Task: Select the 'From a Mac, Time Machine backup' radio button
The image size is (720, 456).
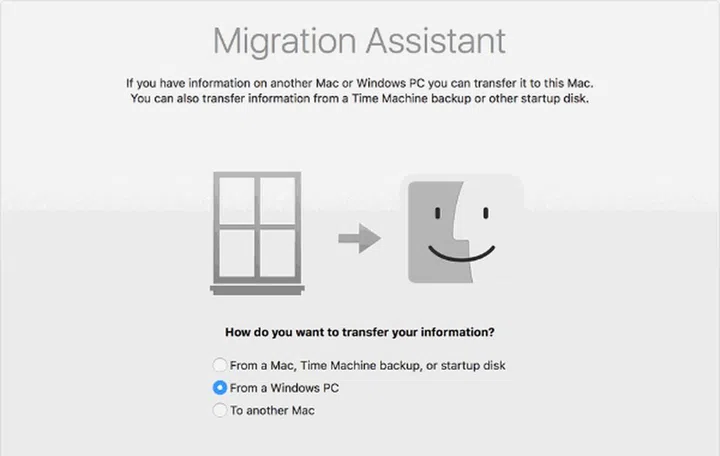Action: pos(220,366)
